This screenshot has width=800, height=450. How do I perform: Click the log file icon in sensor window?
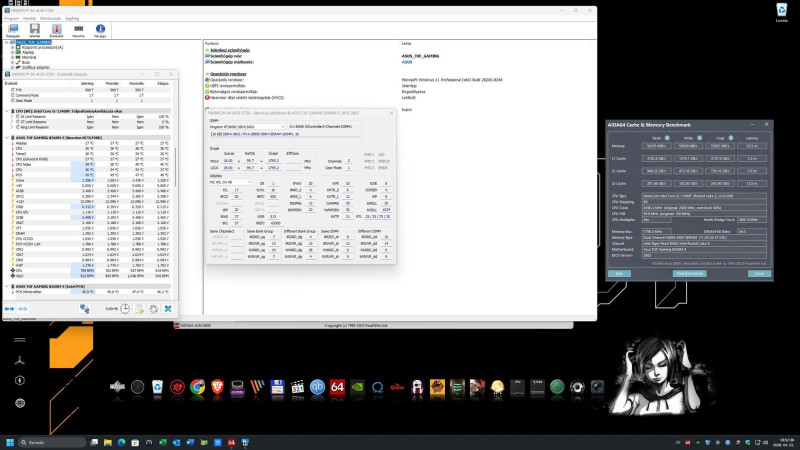[139, 309]
